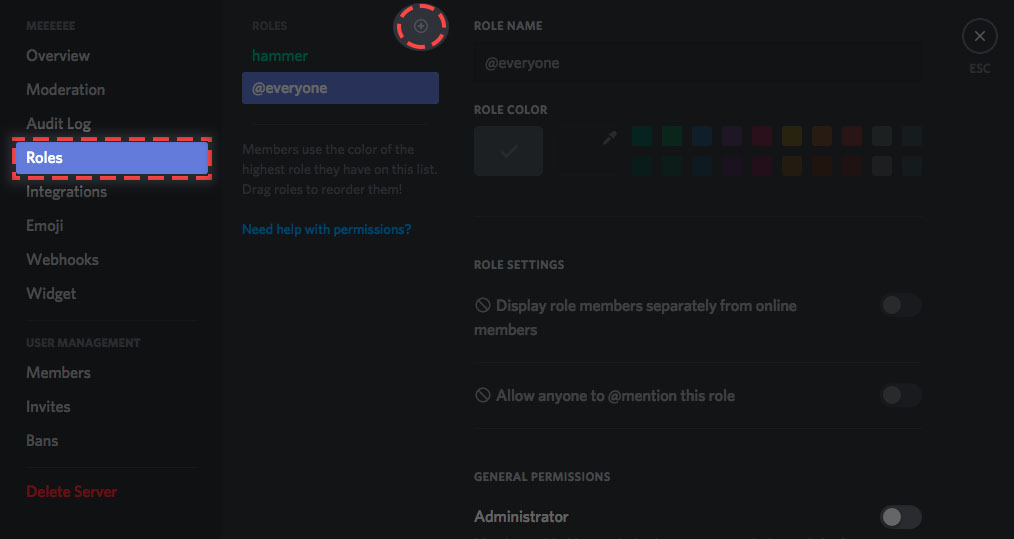Switch to the Moderation settings

click(x=65, y=90)
